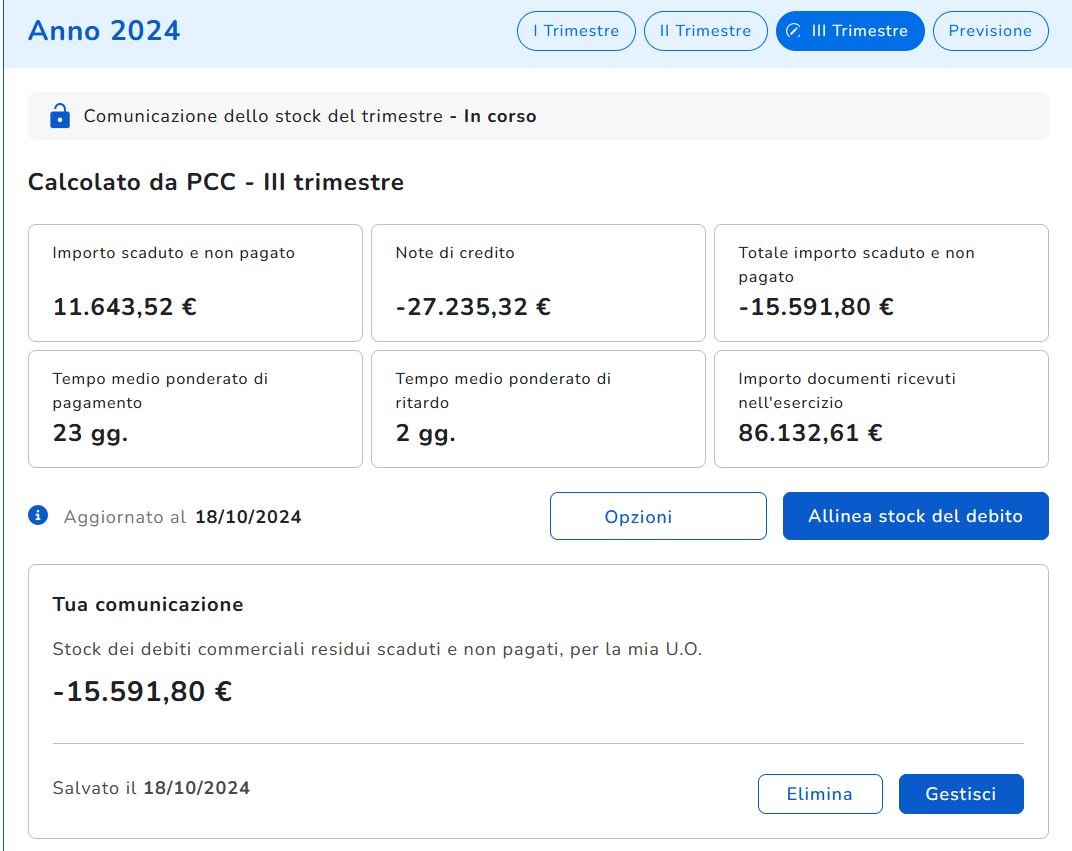Select the Tempo medio ponderato di ritardo card
This screenshot has width=1072, height=851.
(x=538, y=408)
